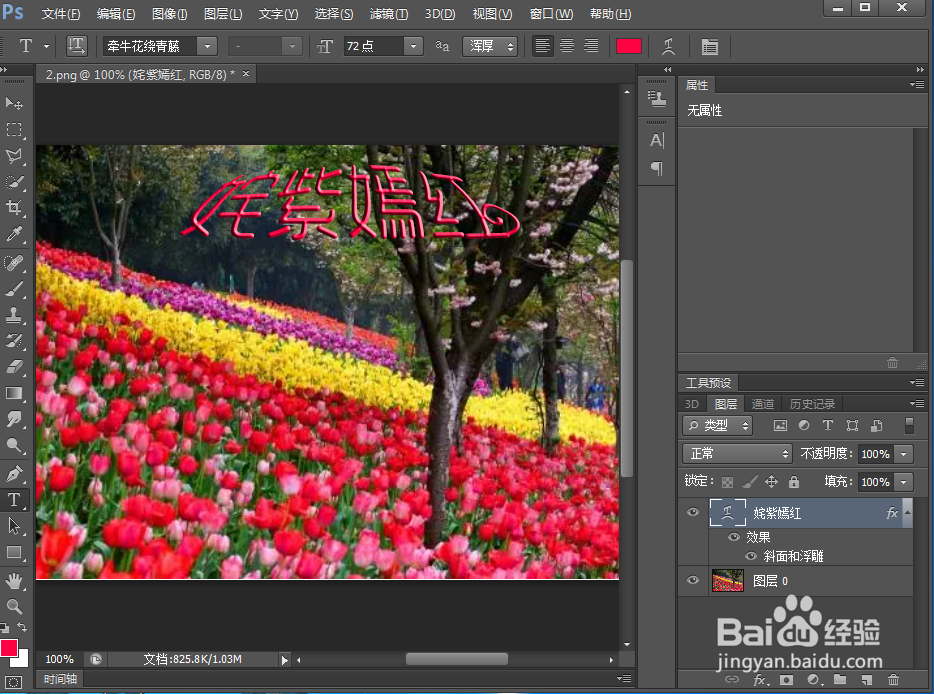
Task: Open the warp text dialog
Action: 668,46
